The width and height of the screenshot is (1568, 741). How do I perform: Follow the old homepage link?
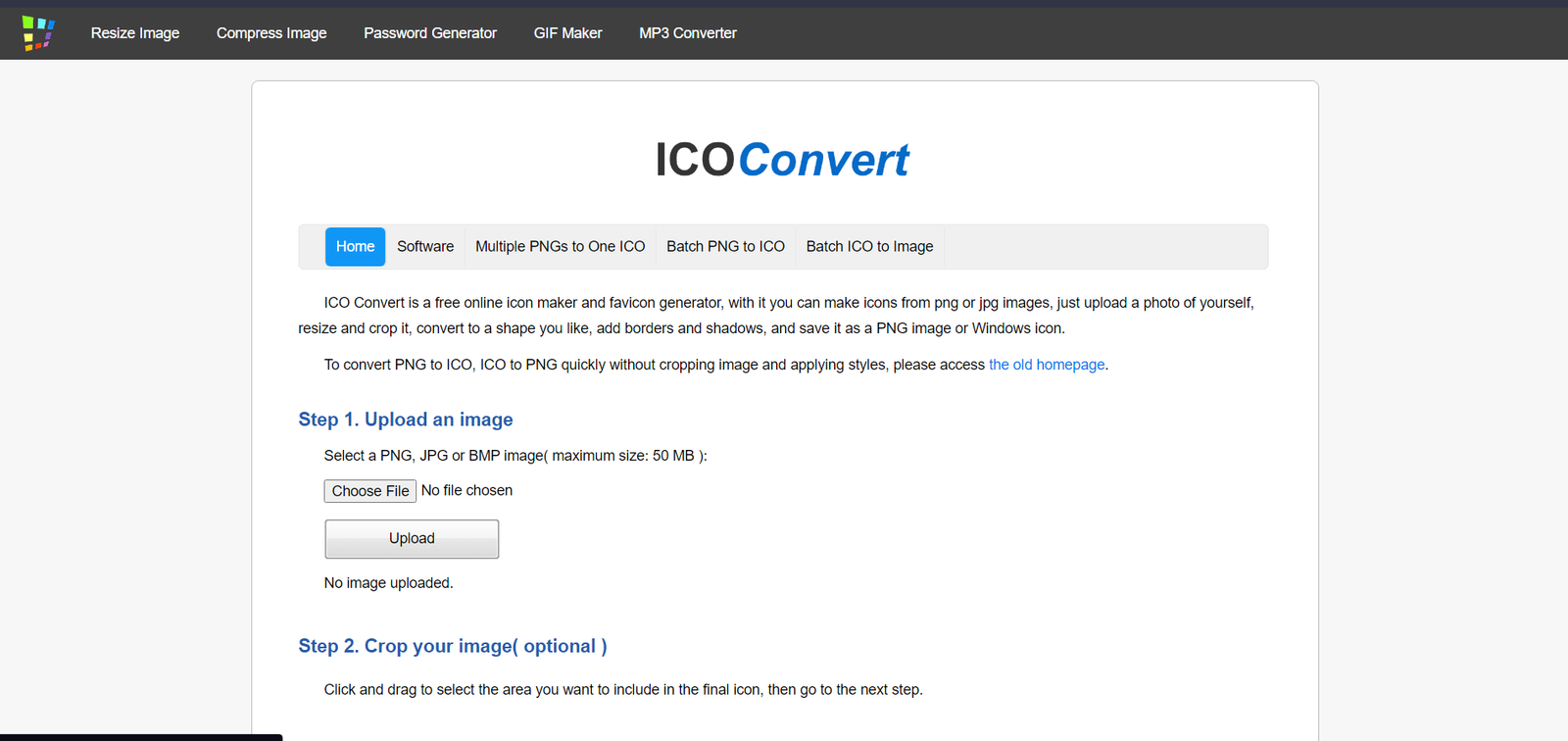pyautogui.click(x=1047, y=365)
